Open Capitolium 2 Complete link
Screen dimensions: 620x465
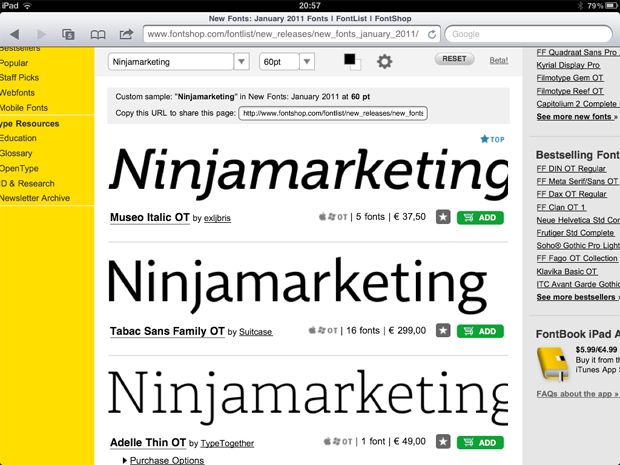click(578, 104)
